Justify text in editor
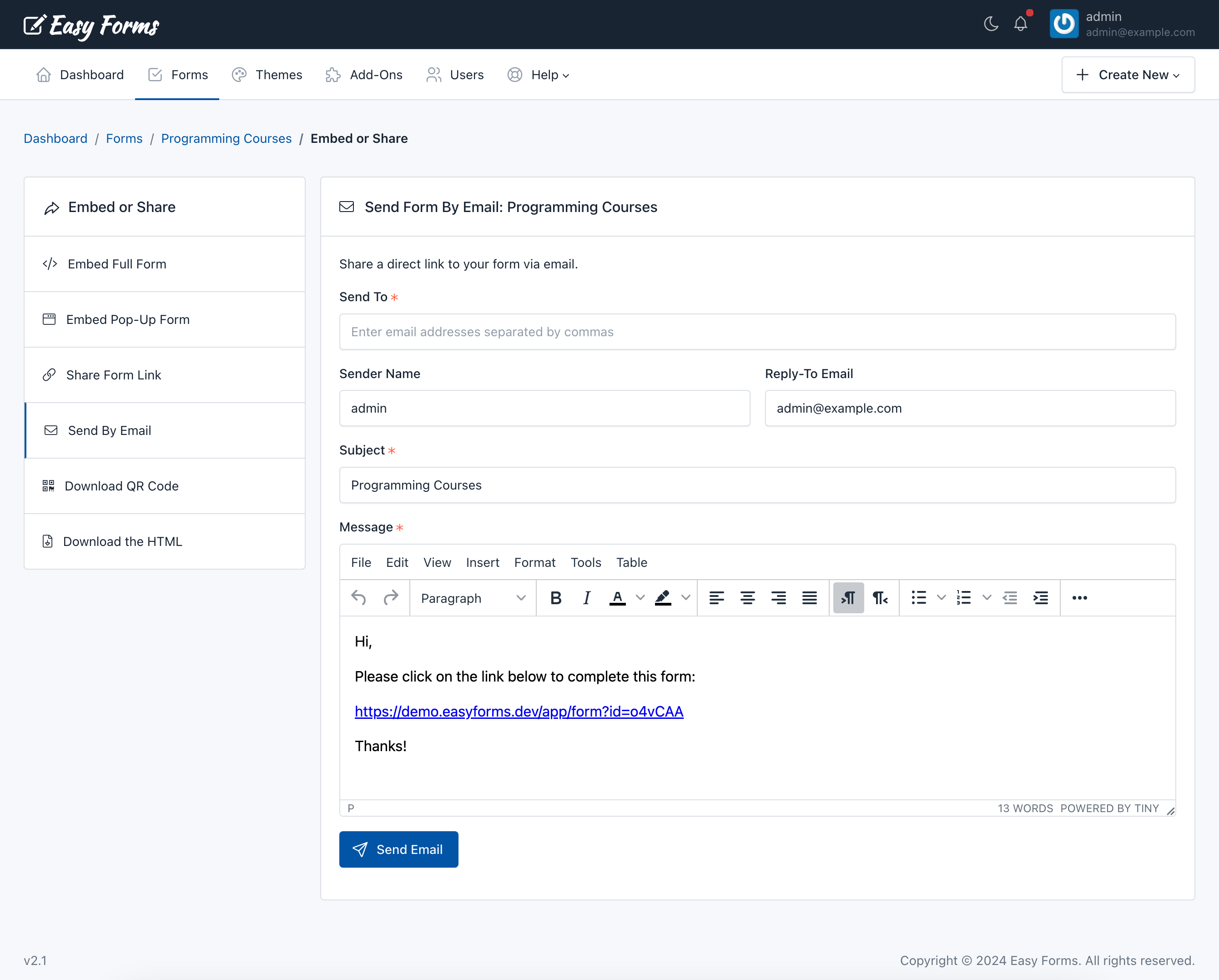Screen dimensions: 1219x980 810,598
